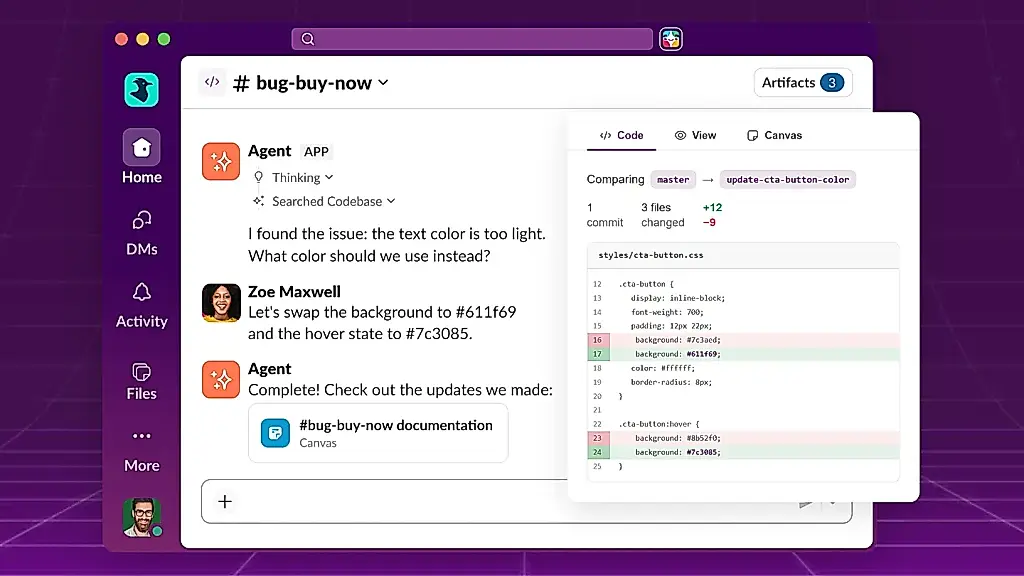Expand the Thinking disclosure
Screen dimensions: 1024x576
pyautogui.click(x=302, y=178)
